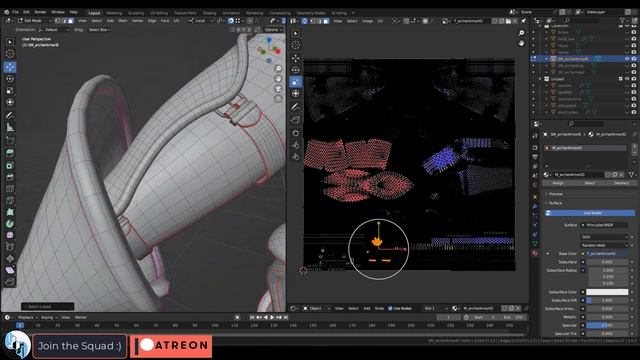Adjust the Subsurface IOR slider
Screen dimensions: 640x360
pos(607,300)
